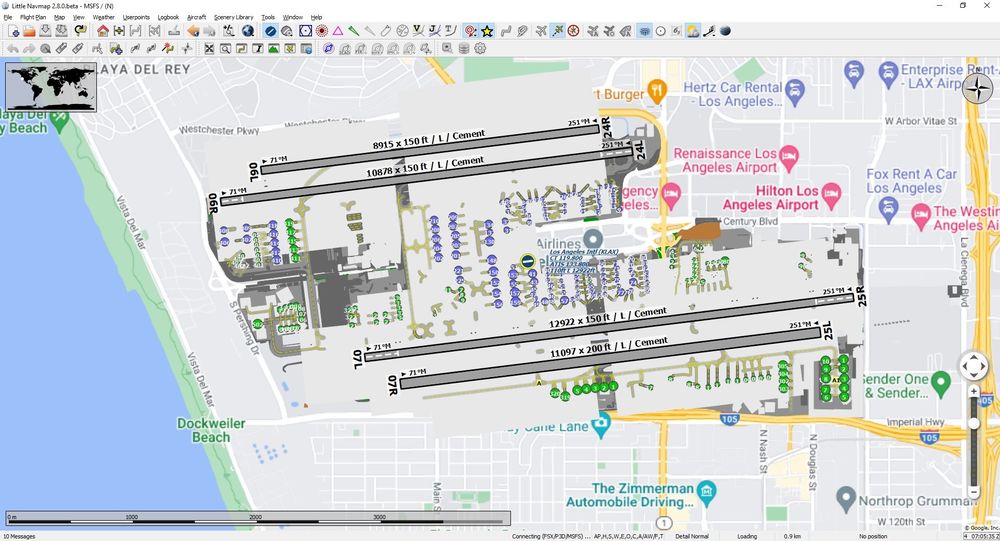The width and height of the screenshot is (1000, 541).
Task: Click the map navigation pan control
Action: coord(974,366)
